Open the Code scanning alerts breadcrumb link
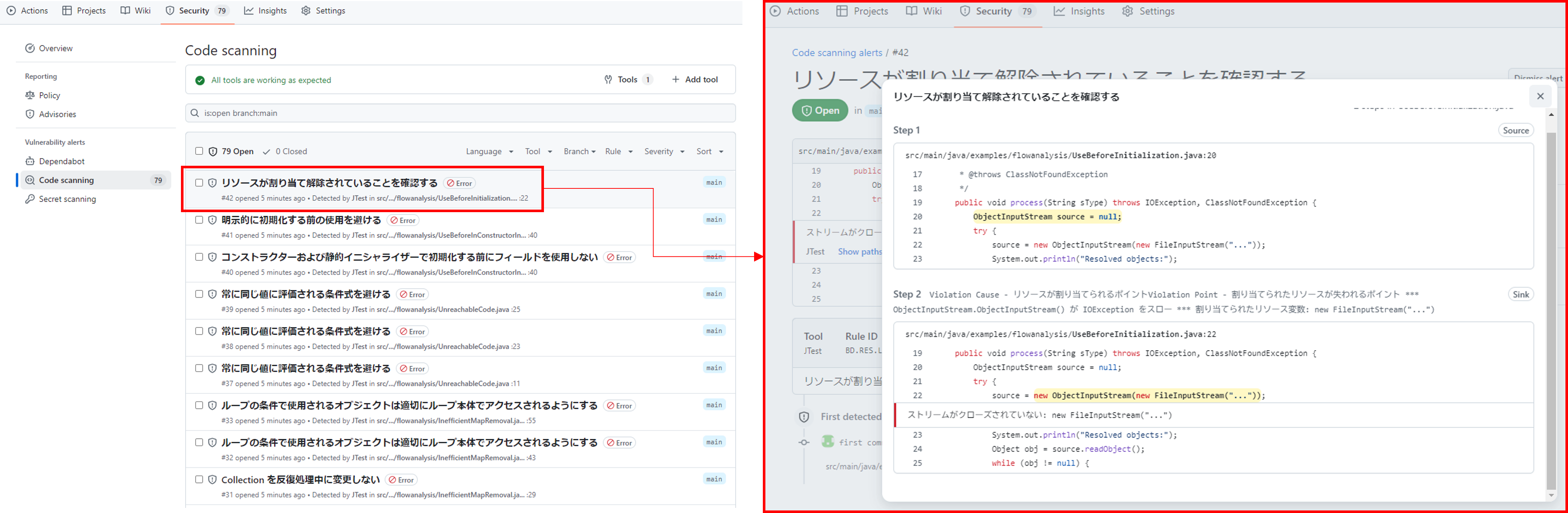The image size is (1568, 513). point(836,53)
